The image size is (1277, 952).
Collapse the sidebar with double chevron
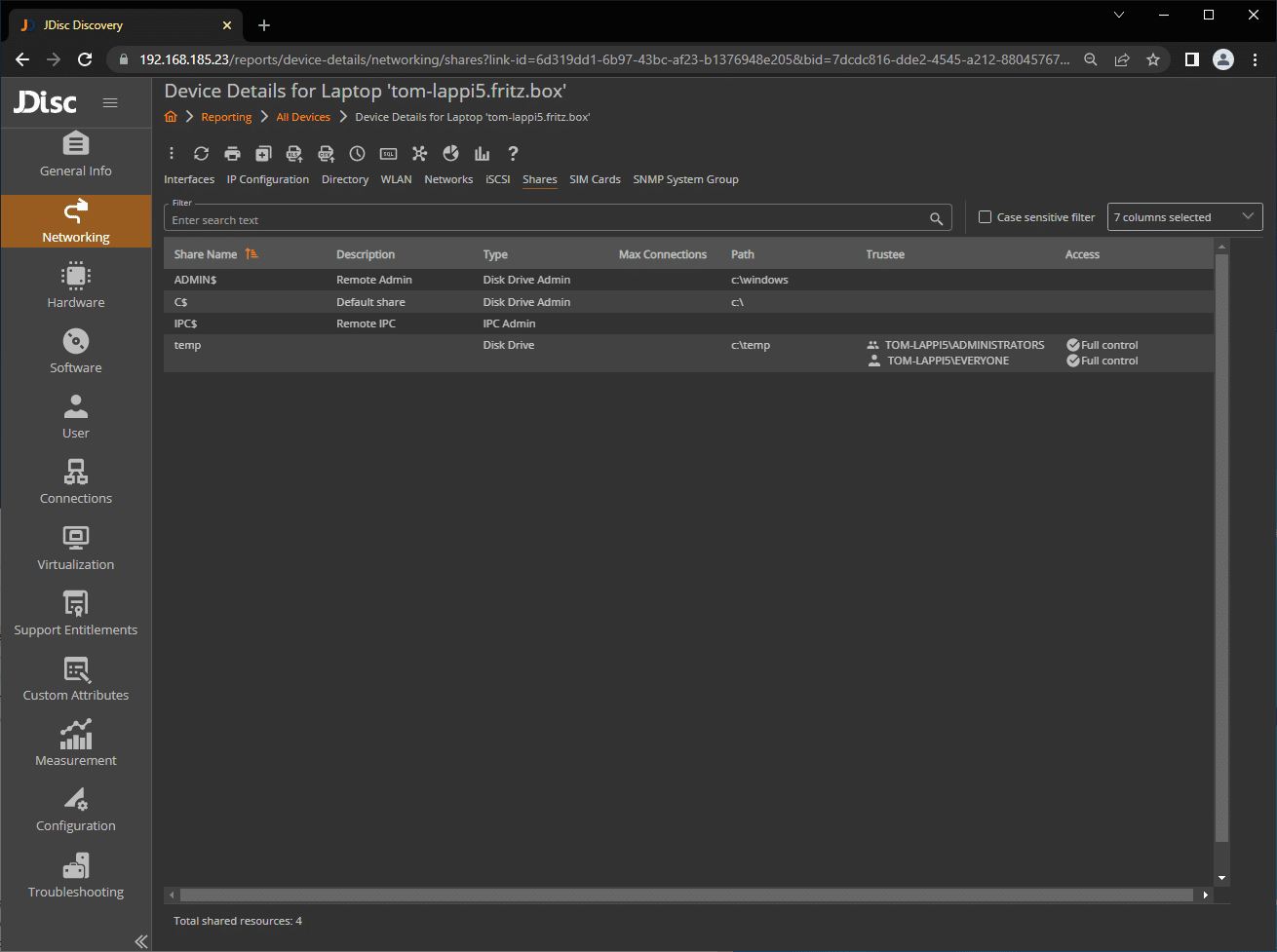[x=140, y=941]
